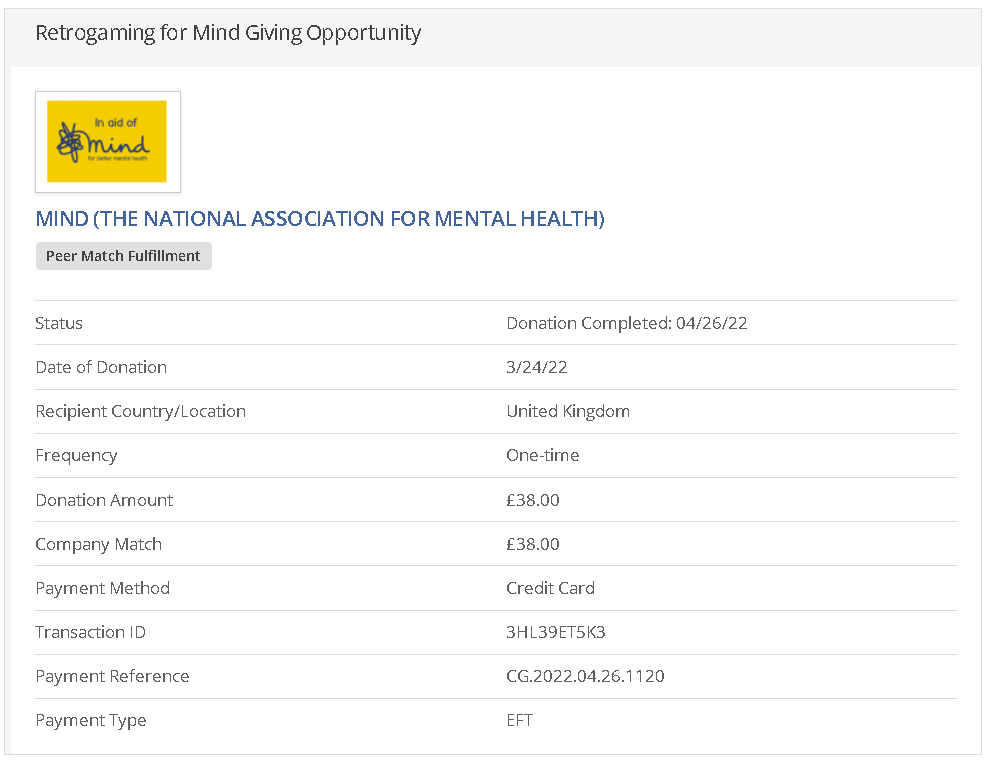988x760 pixels.
Task: Click the Retrogaming for Mind Giving Opportunity heading
Action: click(x=228, y=33)
